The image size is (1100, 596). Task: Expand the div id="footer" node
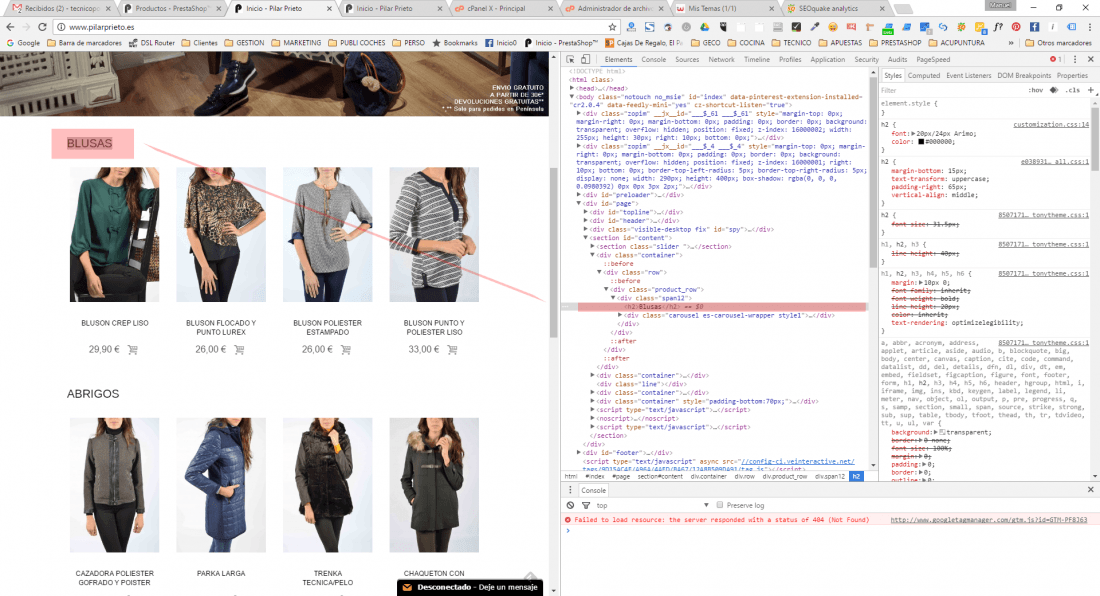coord(579,453)
